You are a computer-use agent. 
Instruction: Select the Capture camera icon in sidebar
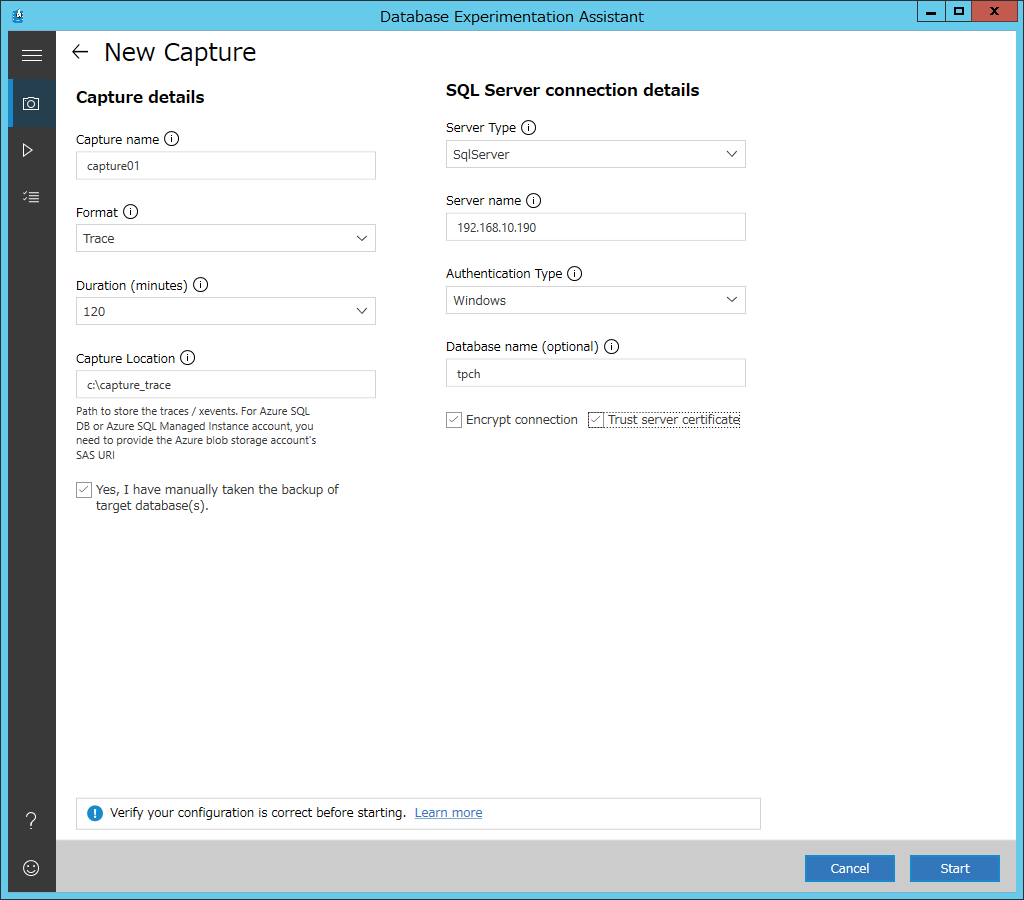[x=31, y=103]
